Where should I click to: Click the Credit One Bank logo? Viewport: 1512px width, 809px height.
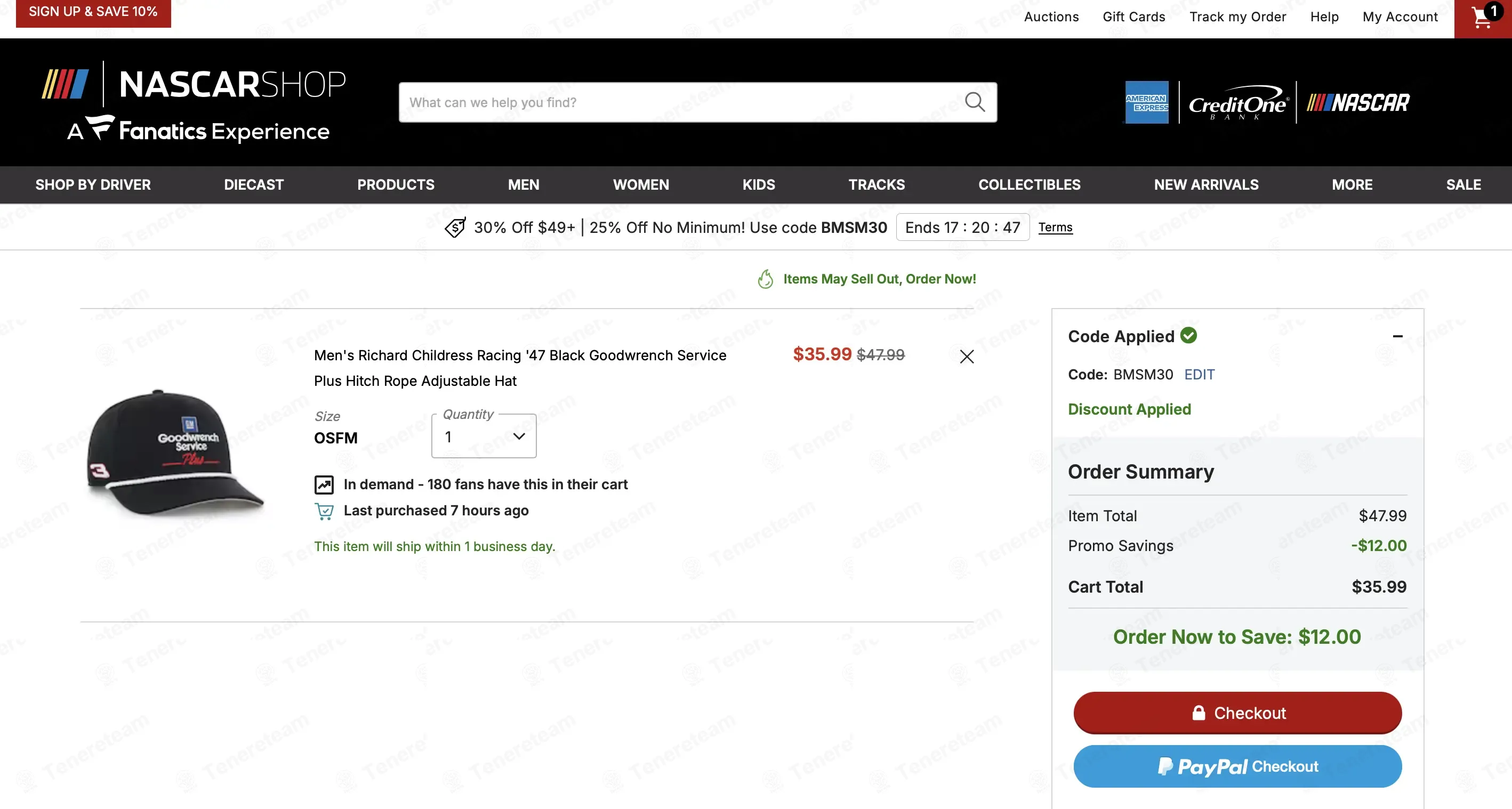click(1238, 103)
